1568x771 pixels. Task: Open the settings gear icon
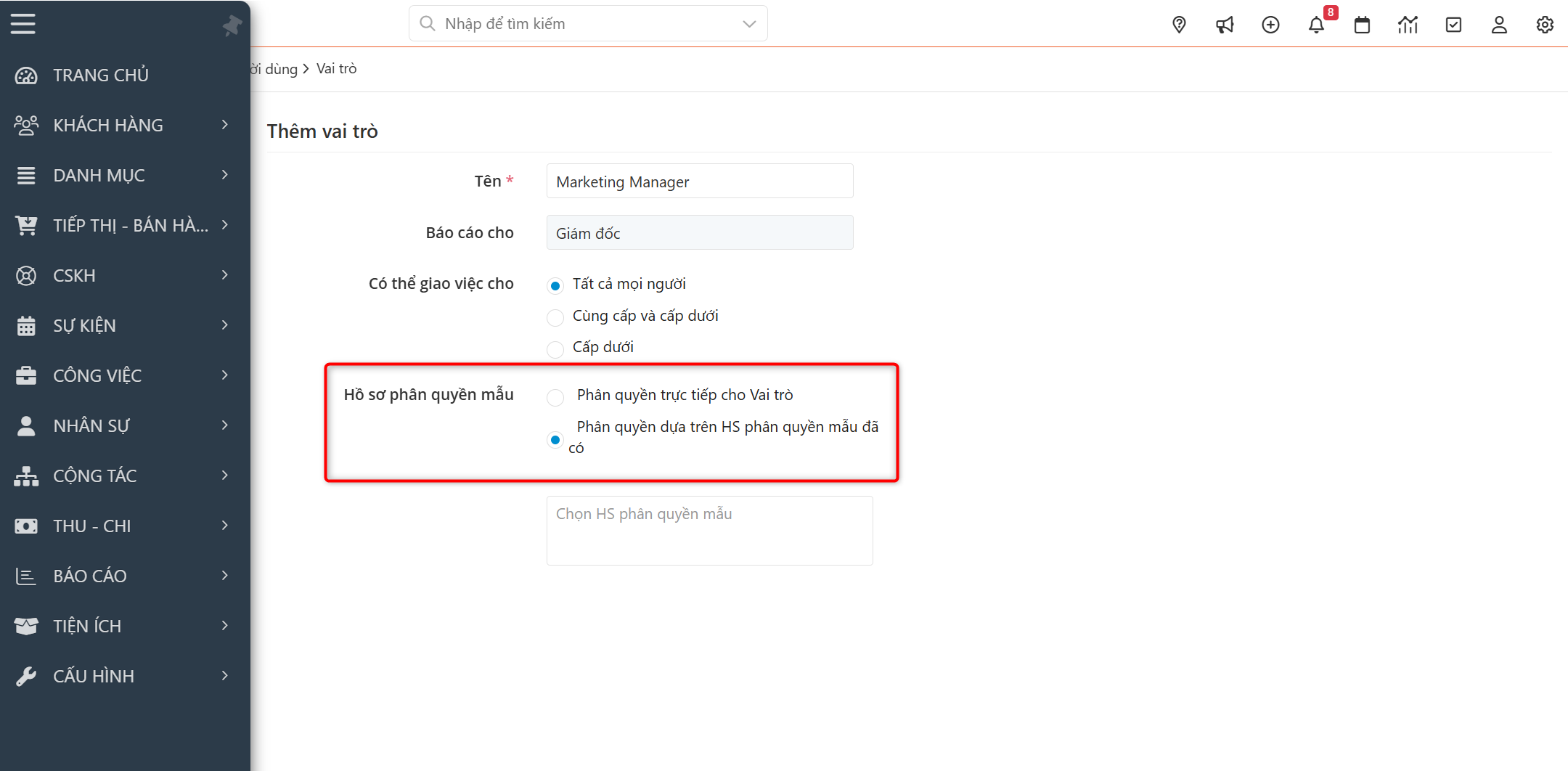coord(1545,25)
